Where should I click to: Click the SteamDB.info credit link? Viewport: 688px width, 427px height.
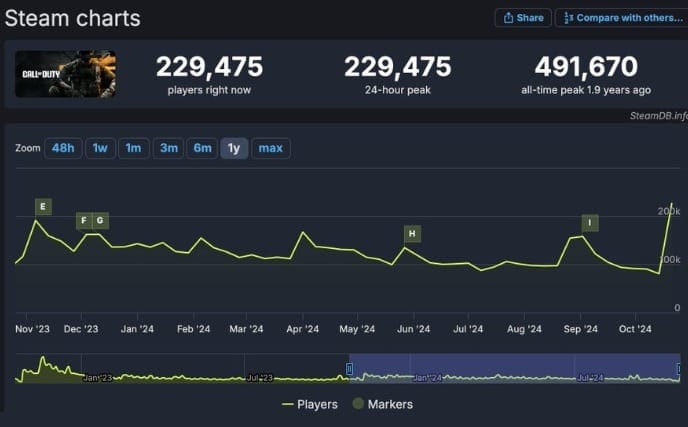tap(655, 115)
